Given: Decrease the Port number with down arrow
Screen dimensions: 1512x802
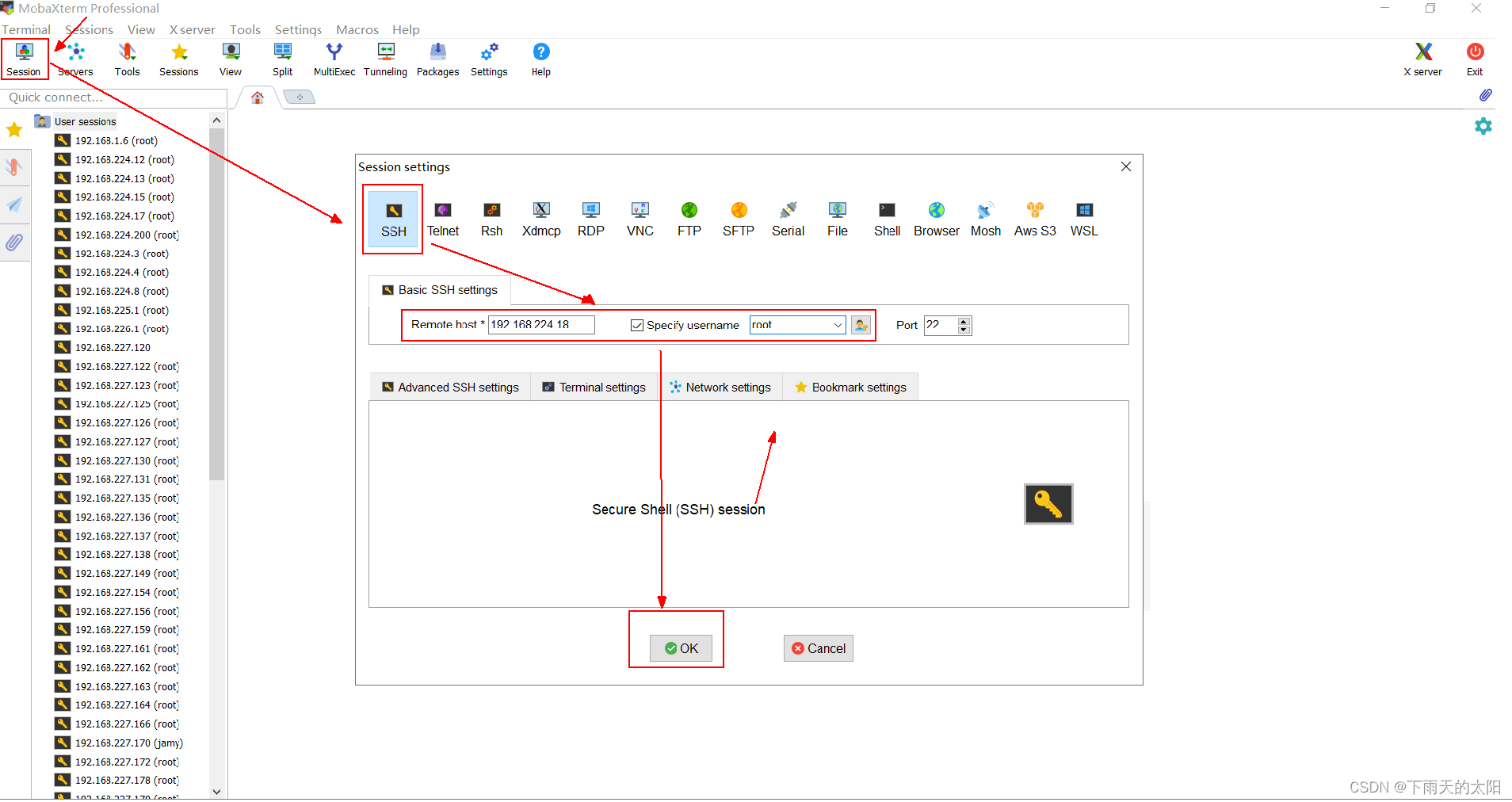Looking at the screenshot, I should point(964,330).
